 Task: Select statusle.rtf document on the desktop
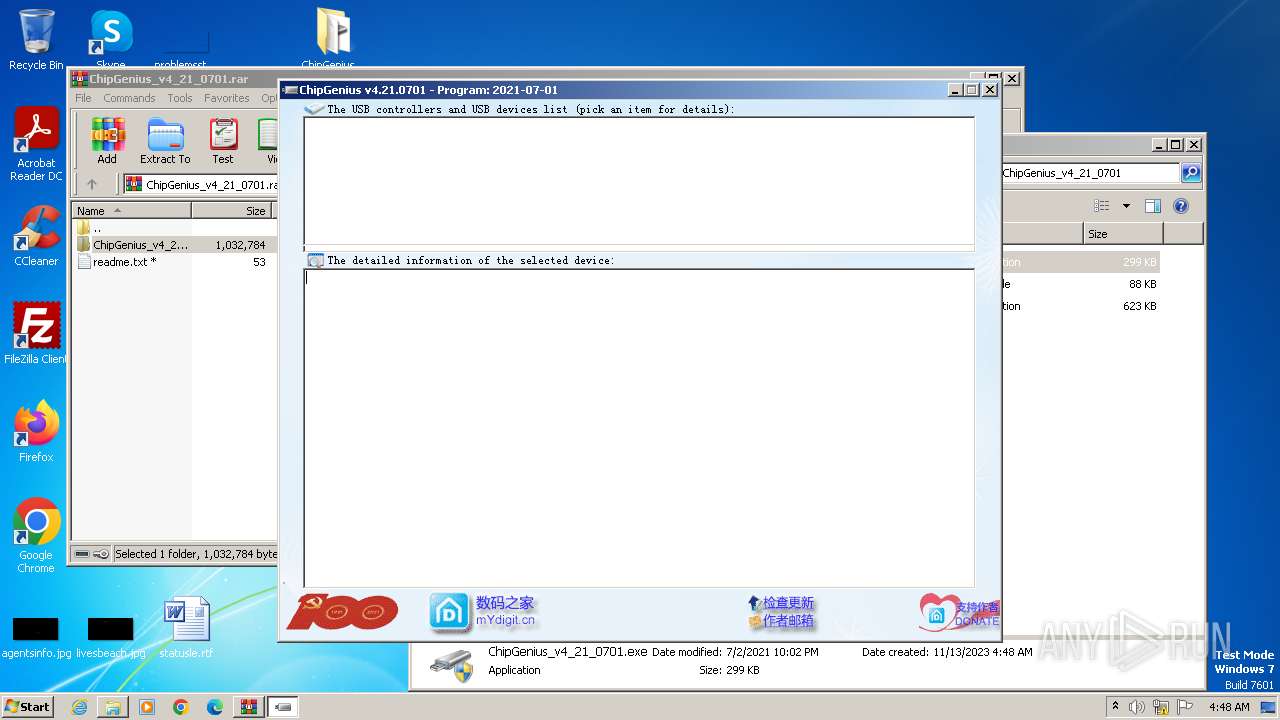pos(186,628)
